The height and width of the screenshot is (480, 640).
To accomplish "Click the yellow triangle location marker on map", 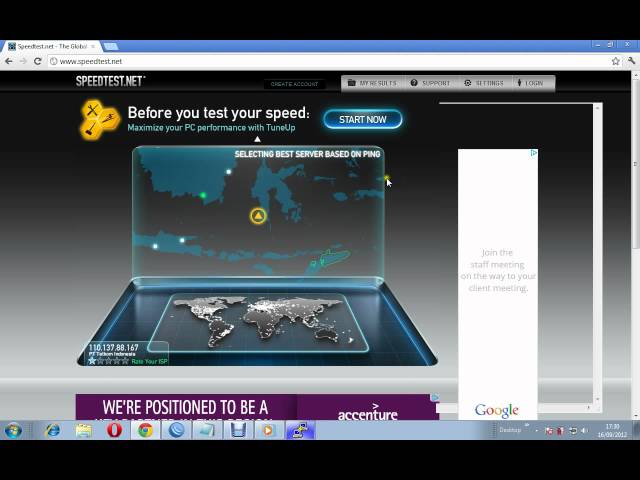I will pyautogui.click(x=258, y=216).
